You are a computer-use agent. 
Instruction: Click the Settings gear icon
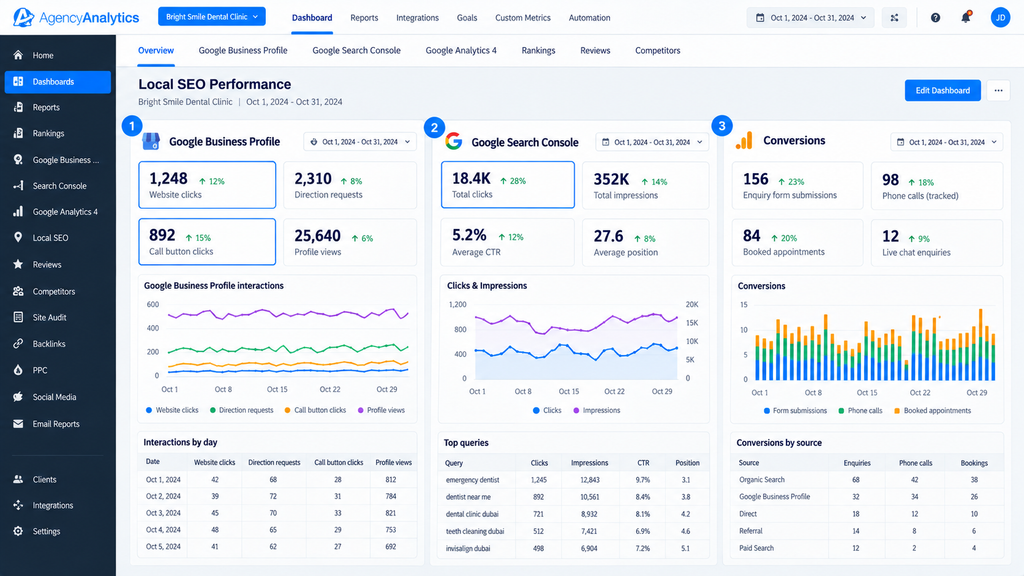(x=18, y=532)
